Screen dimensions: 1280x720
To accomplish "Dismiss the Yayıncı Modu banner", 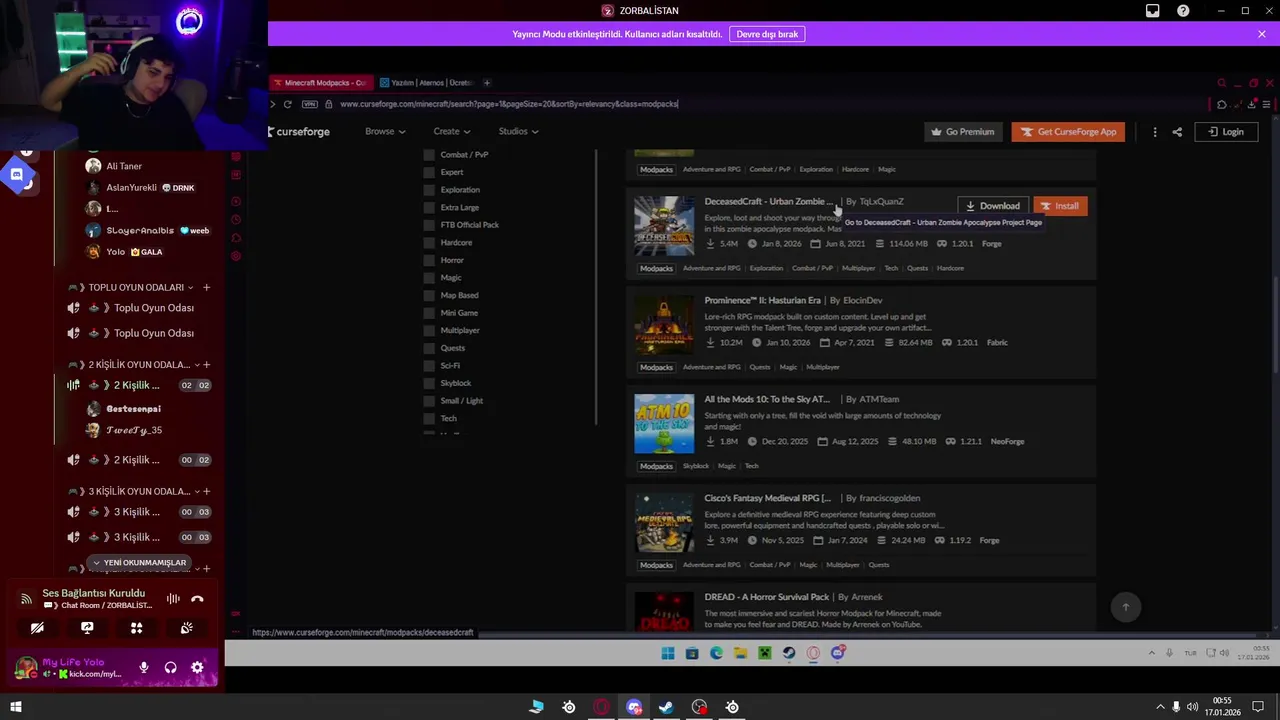I will (1261, 34).
